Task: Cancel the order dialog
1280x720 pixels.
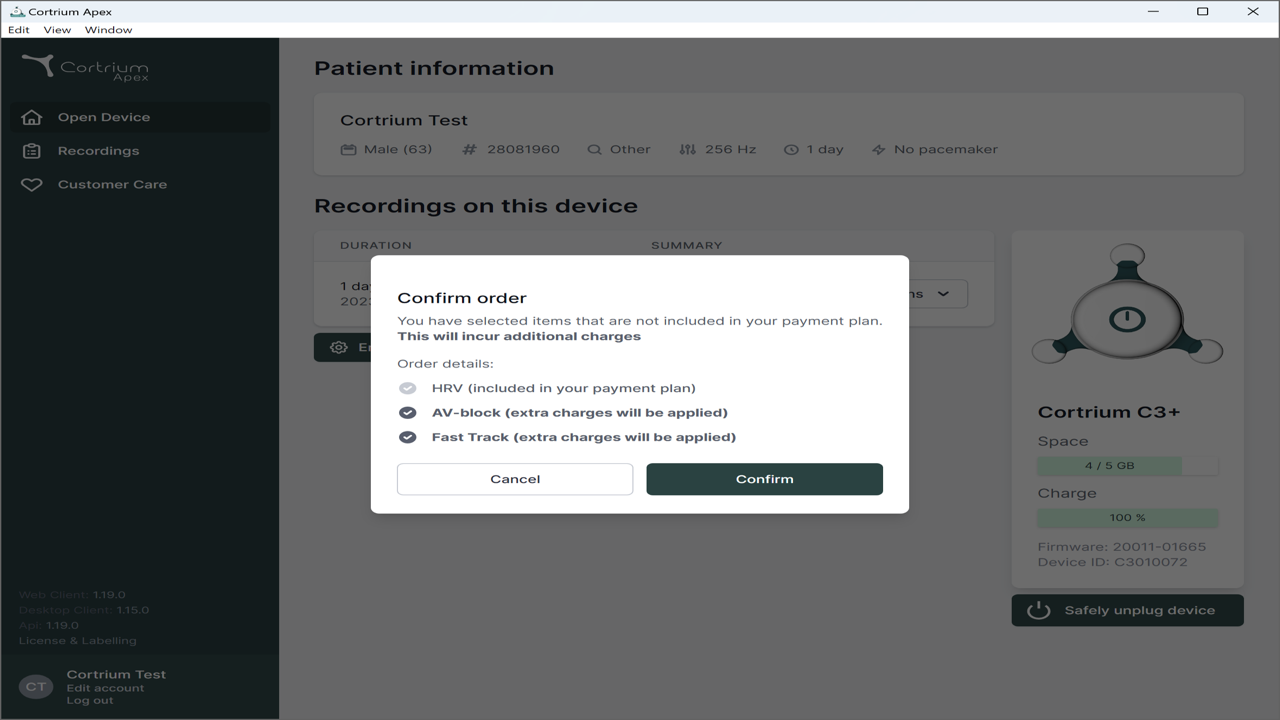Action: [x=515, y=479]
